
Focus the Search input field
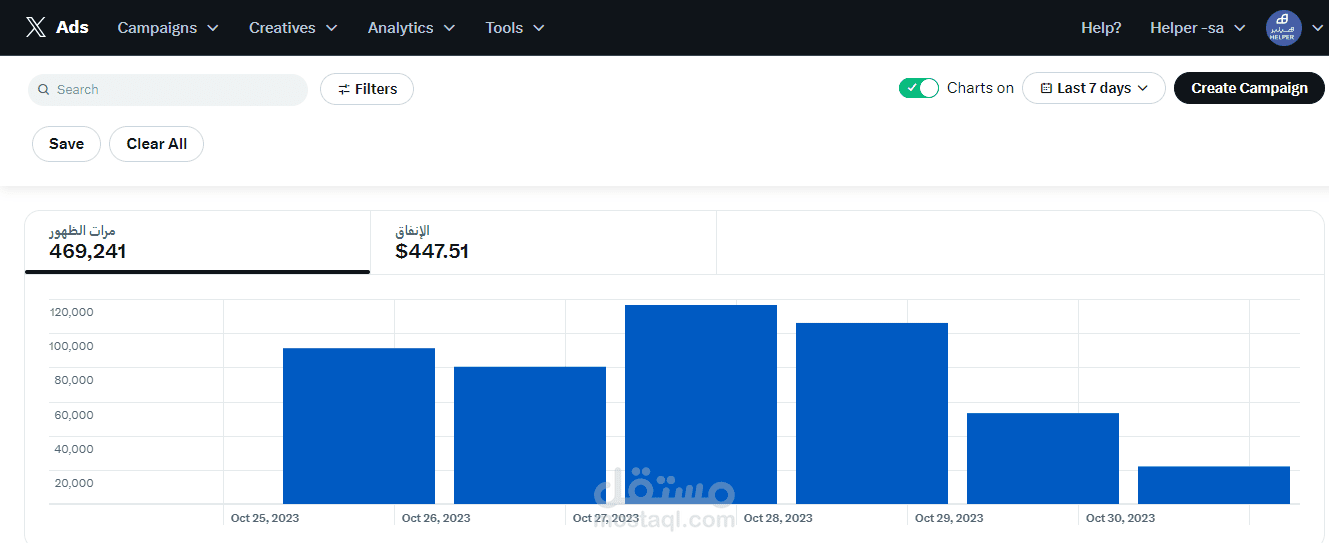pos(168,90)
